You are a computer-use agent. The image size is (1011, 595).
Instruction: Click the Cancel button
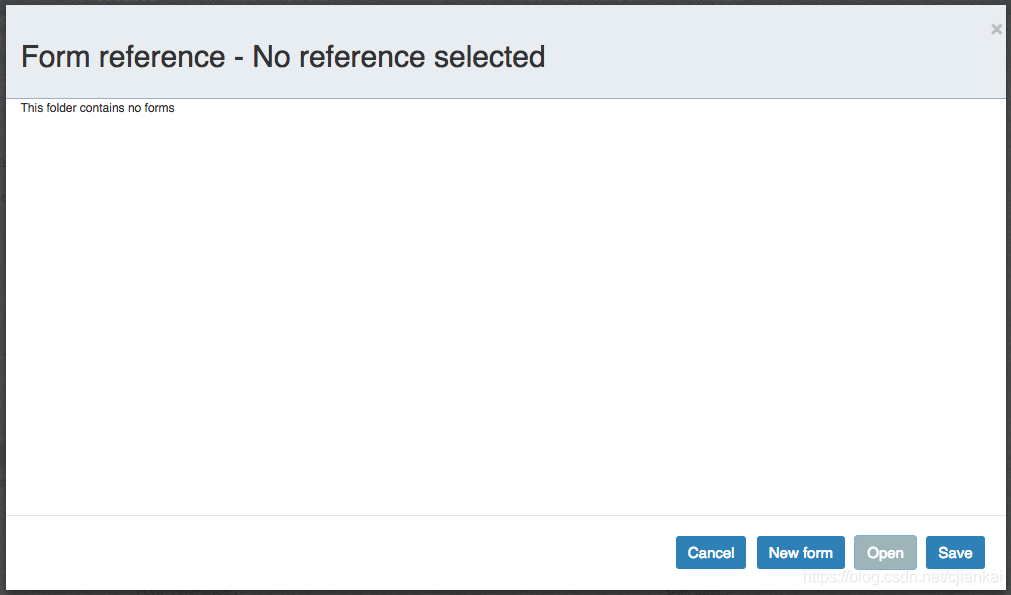tap(711, 553)
